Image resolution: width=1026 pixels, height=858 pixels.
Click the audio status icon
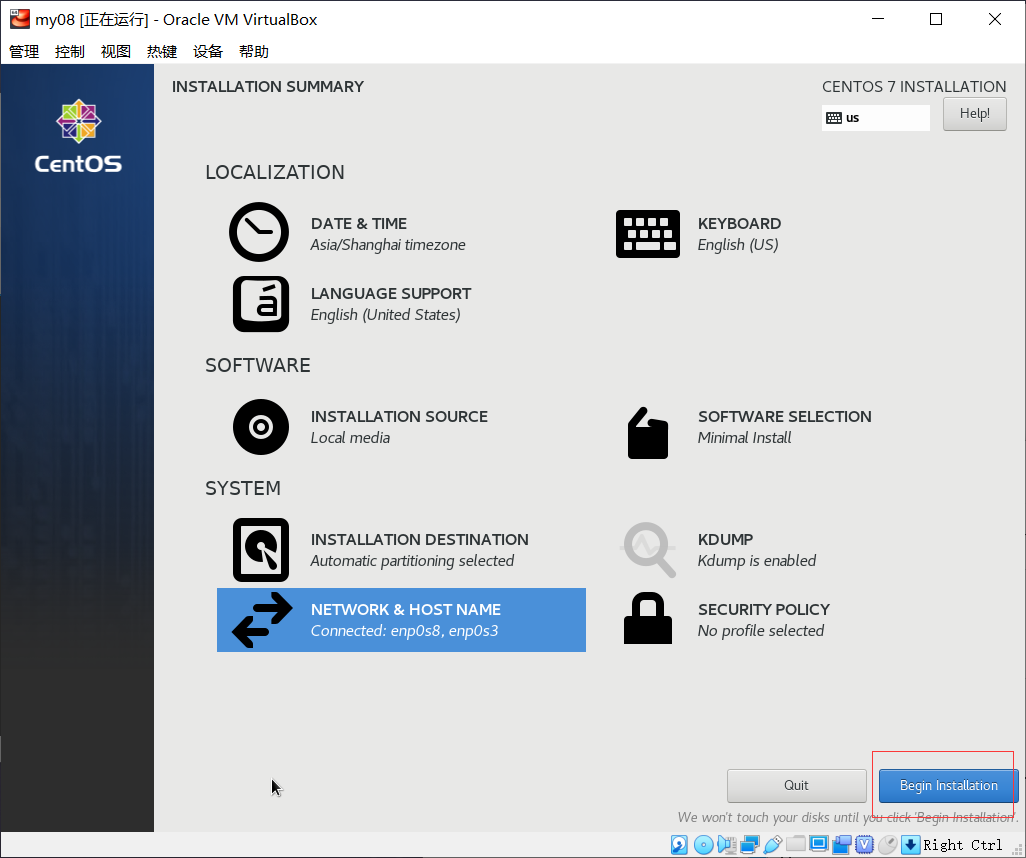726,845
